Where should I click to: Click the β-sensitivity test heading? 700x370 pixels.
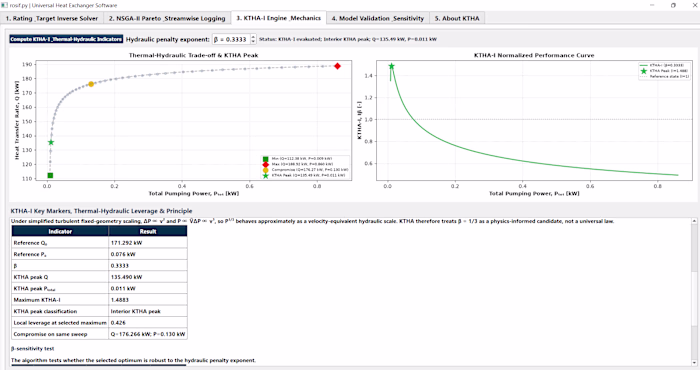(x=33, y=349)
